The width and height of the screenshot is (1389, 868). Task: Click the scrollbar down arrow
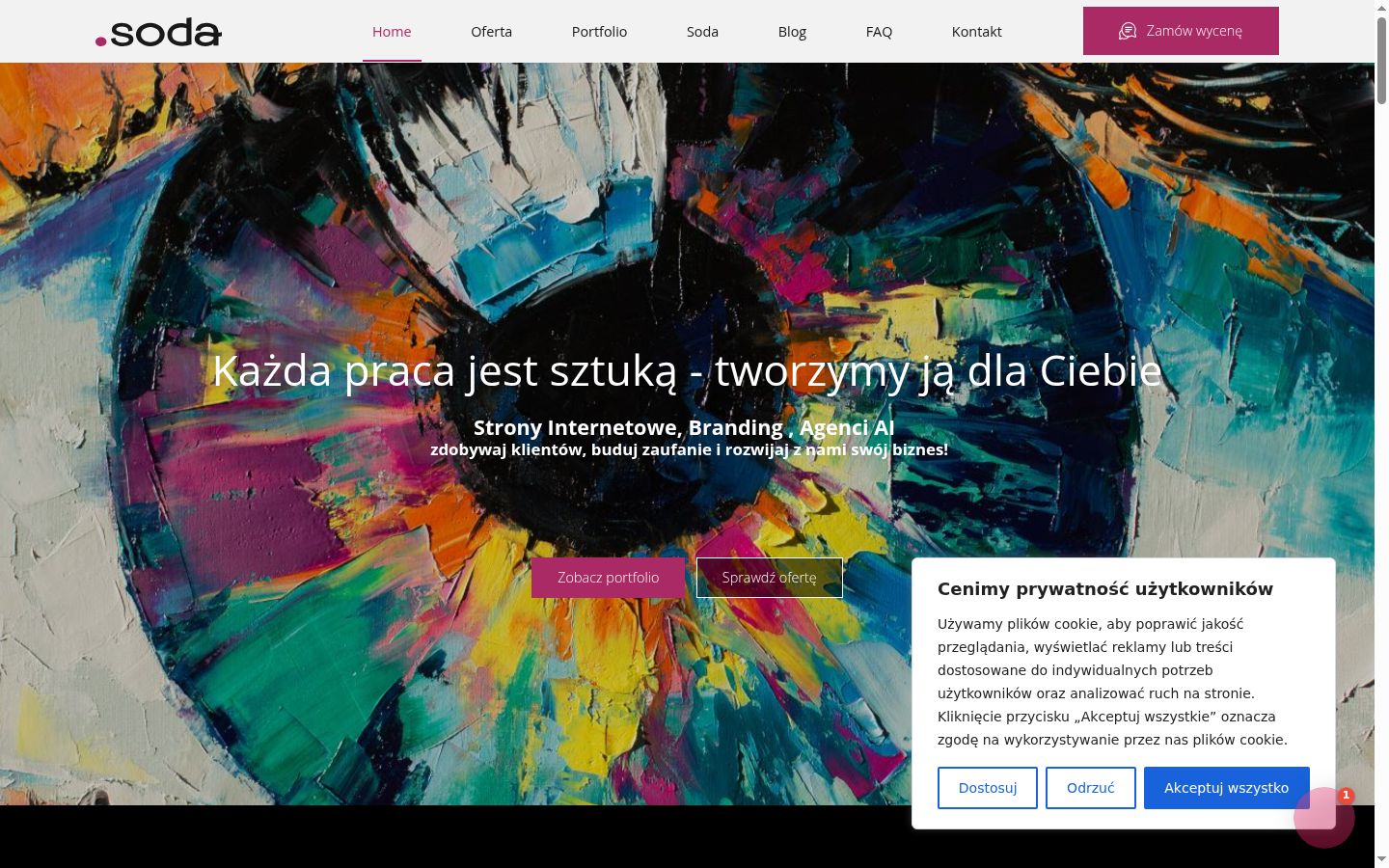[x=1381, y=858]
